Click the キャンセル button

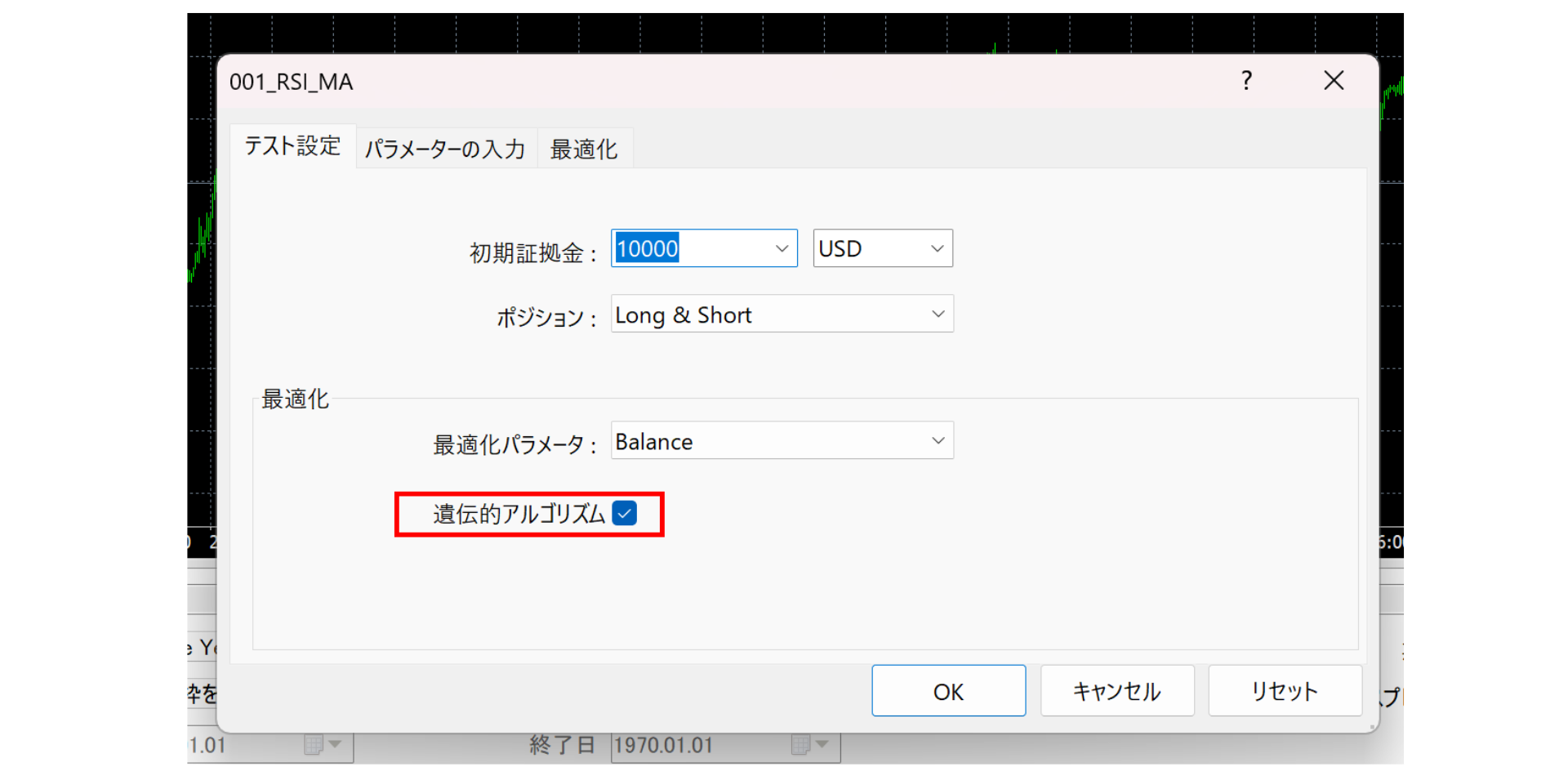1117,690
